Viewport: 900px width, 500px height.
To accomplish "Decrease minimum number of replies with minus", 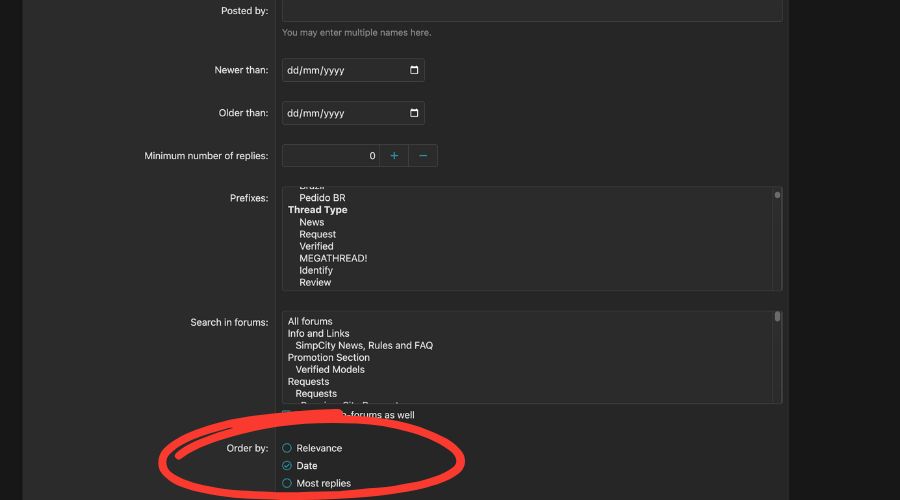I will [x=423, y=156].
